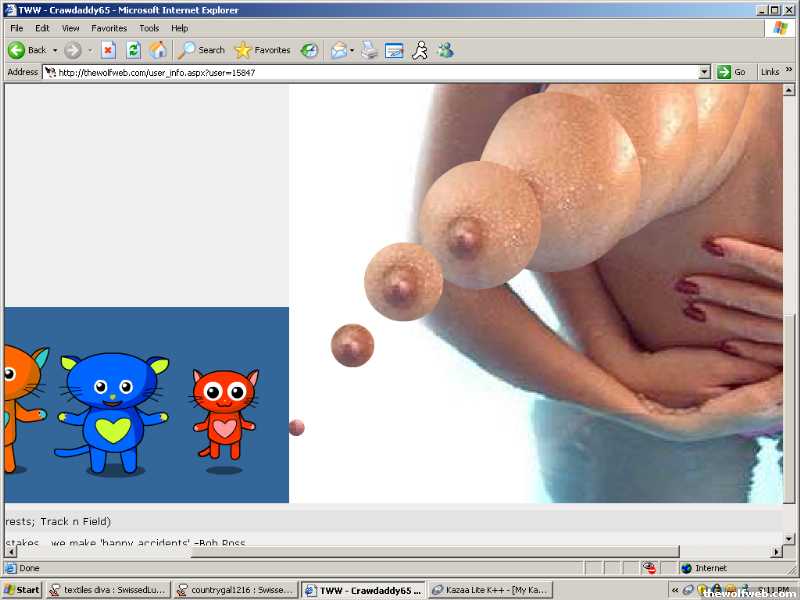
Task: Click the Windows Start button
Action: click(x=22, y=590)
